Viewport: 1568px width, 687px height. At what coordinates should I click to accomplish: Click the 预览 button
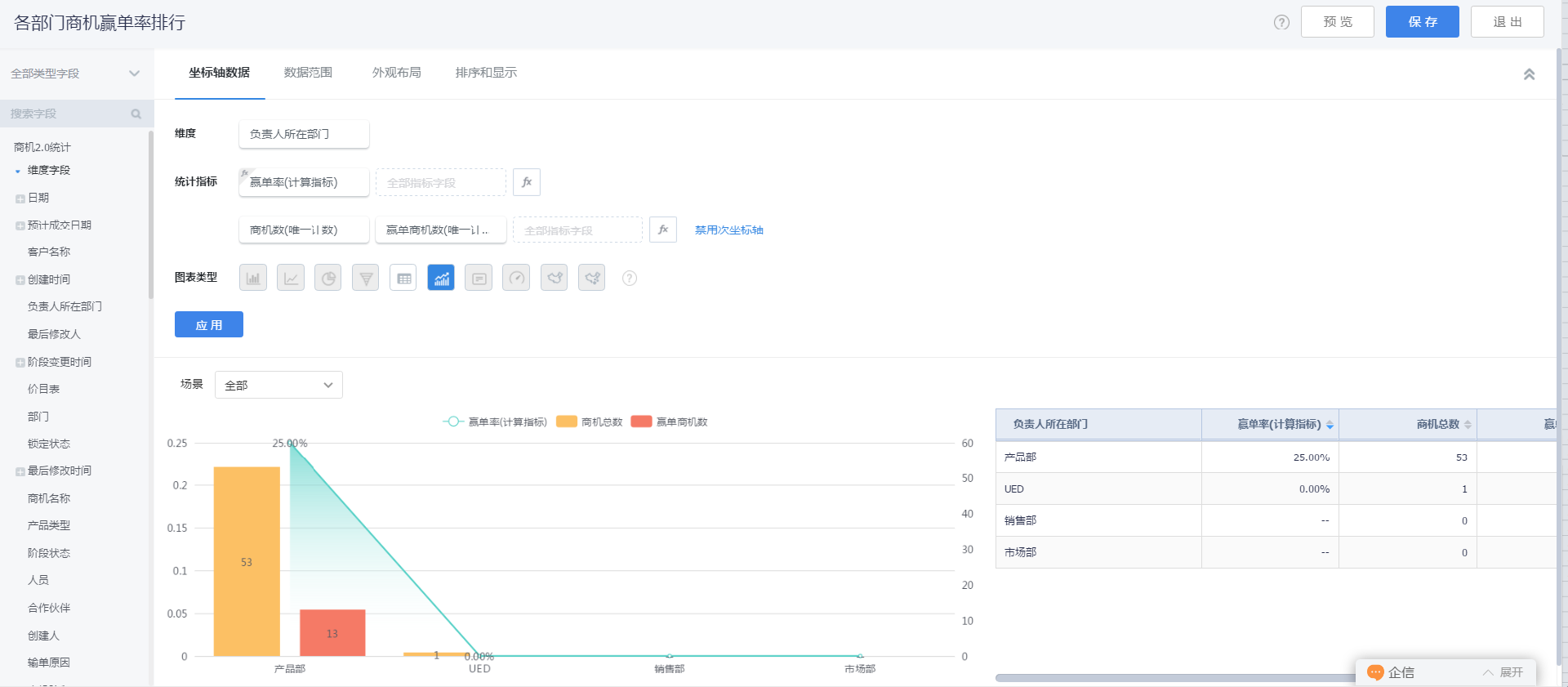[1338, 22]
